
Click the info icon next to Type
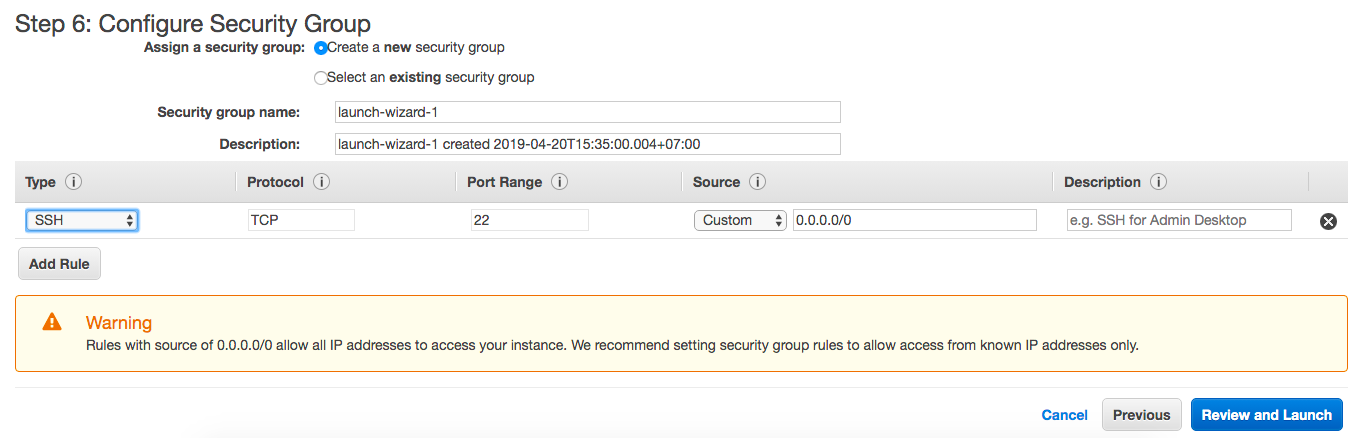[x=73, y=182]
